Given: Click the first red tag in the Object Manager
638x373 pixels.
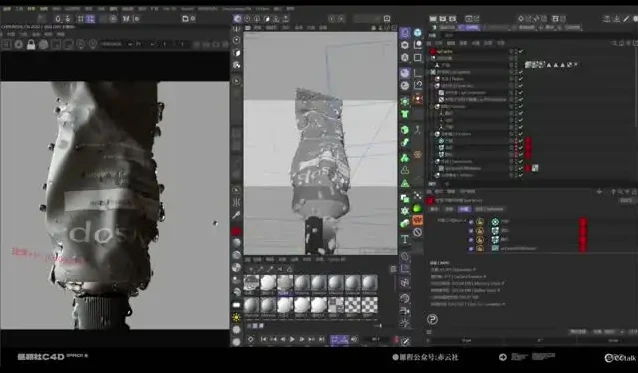Looking at the screenshot, I should click(x=528, y=141).
